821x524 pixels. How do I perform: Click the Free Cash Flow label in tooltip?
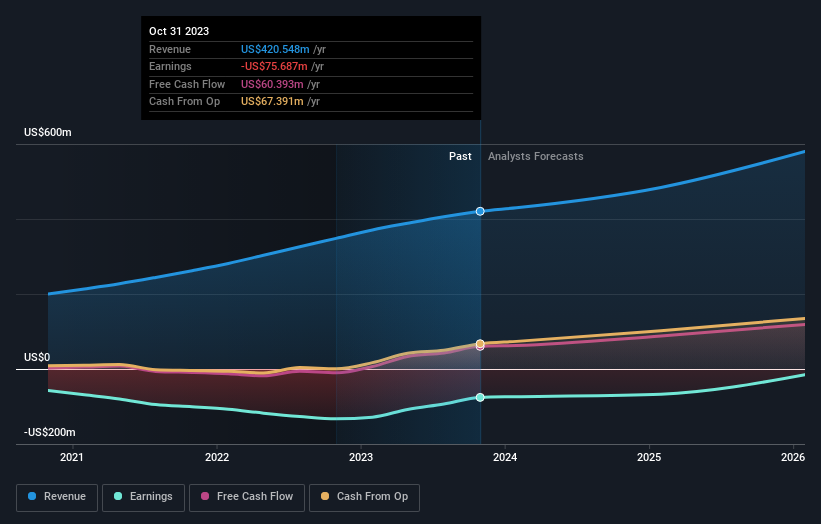(187, 84)
